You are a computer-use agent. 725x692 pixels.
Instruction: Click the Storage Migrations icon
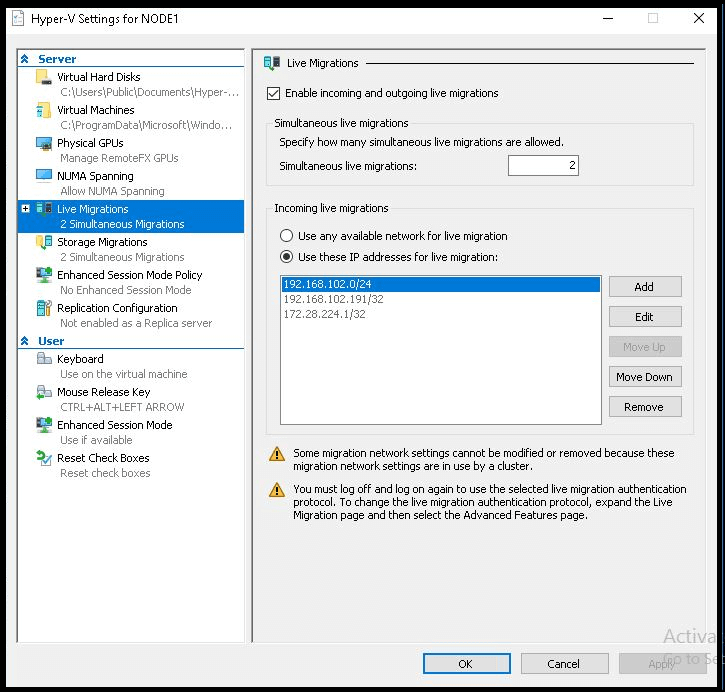43,242
